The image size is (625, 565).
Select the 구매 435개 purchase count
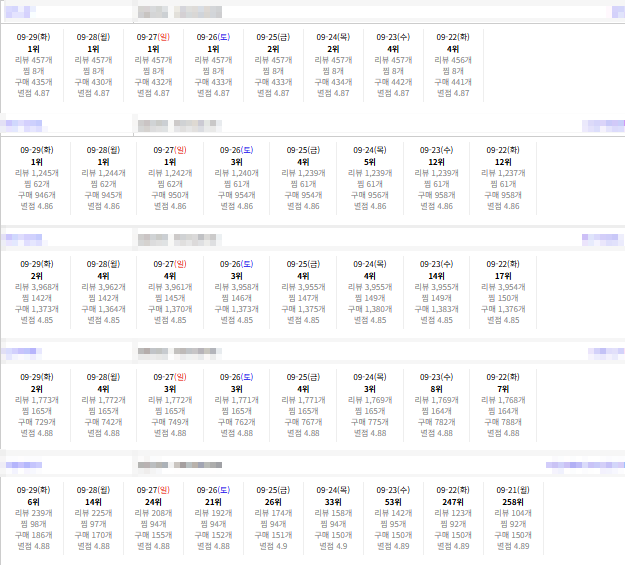[33, 82]
